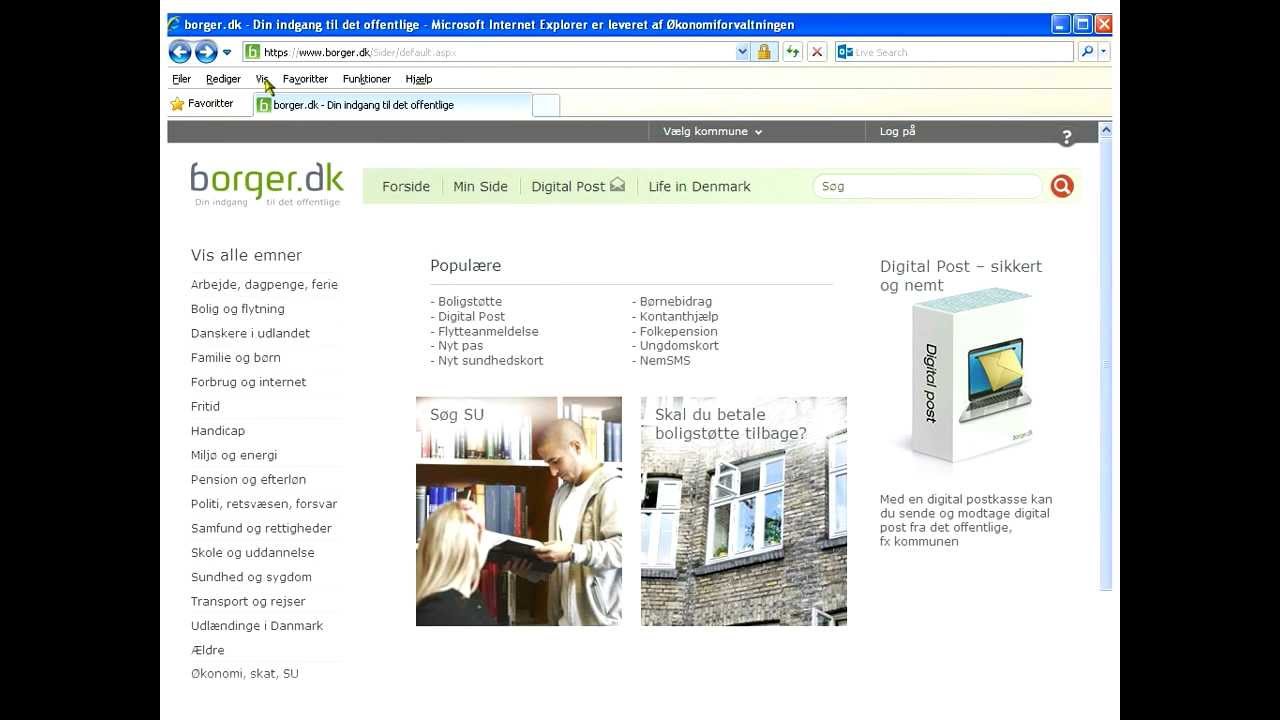Viewport: 1280px width, 720px height.
Task: Open a new blank tab
Action: [x=546, y=105]
